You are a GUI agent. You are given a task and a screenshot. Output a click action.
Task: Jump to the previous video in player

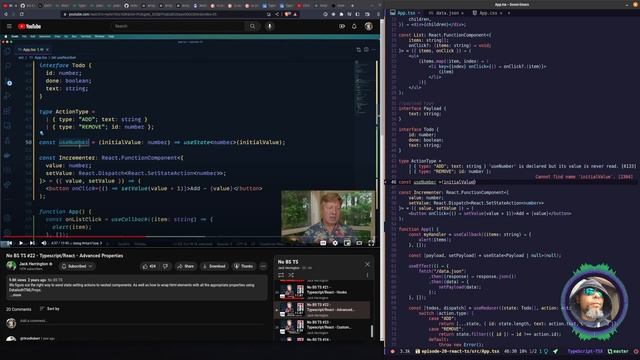[9, 243]
